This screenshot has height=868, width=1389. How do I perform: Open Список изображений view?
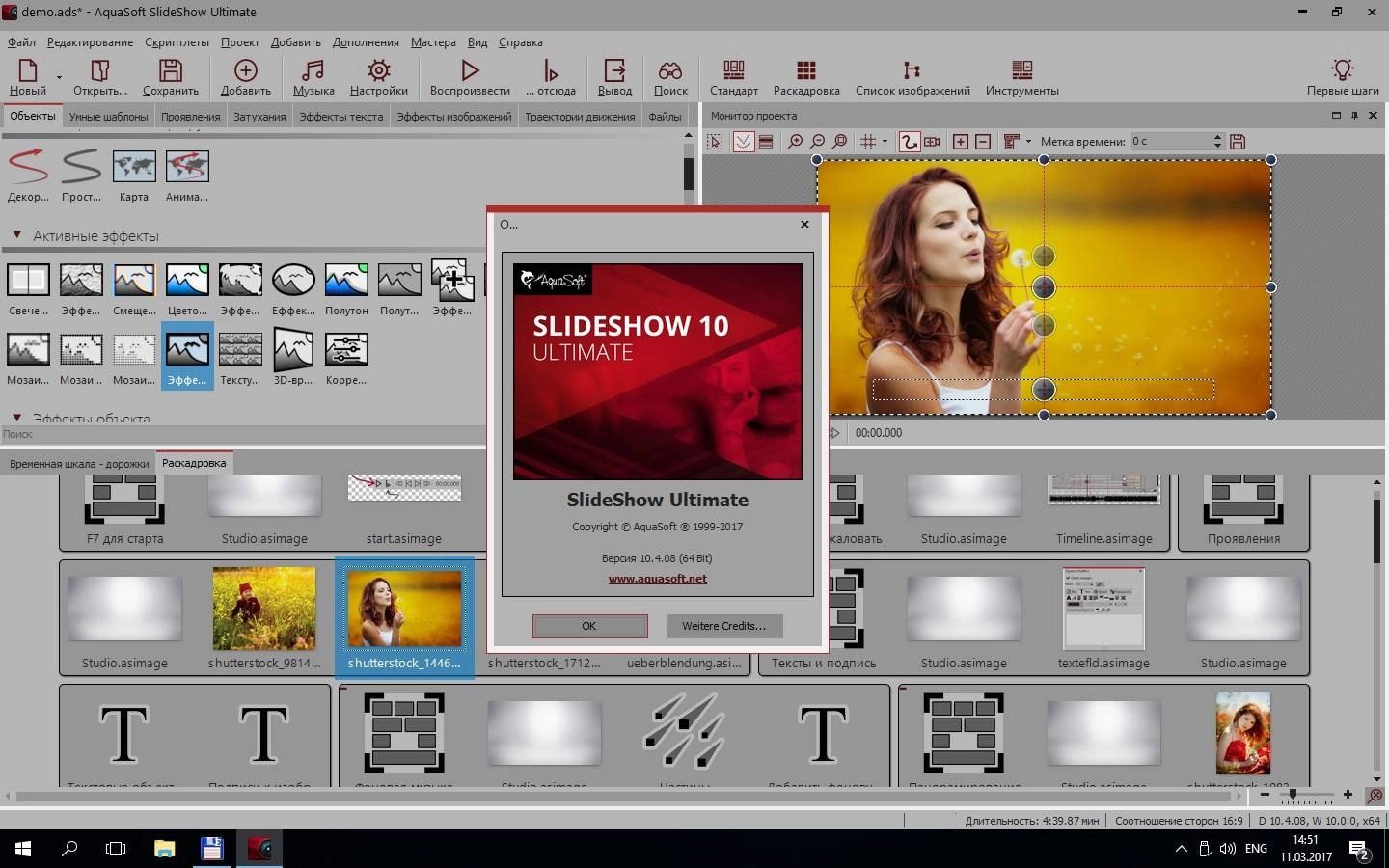tap(912, 77)
